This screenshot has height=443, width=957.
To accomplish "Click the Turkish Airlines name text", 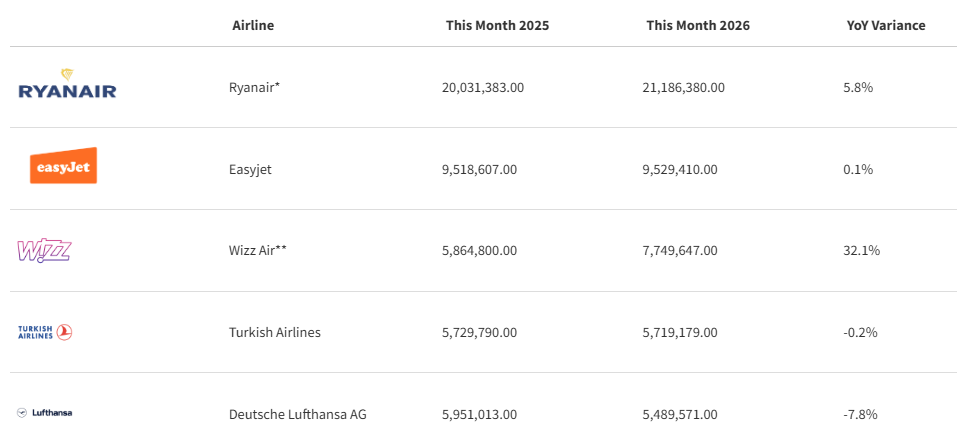I will click(275, 332).
